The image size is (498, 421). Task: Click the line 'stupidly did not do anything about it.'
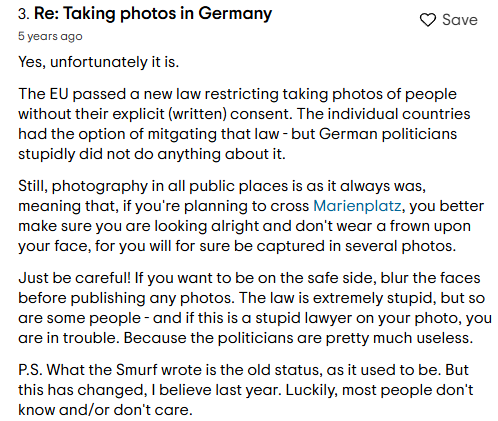coord(152,154)
